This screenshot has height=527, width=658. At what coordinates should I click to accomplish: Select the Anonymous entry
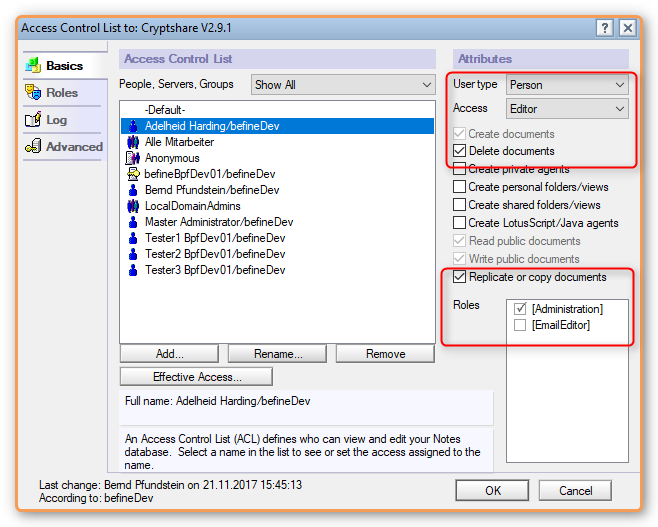tap(277, 158)
